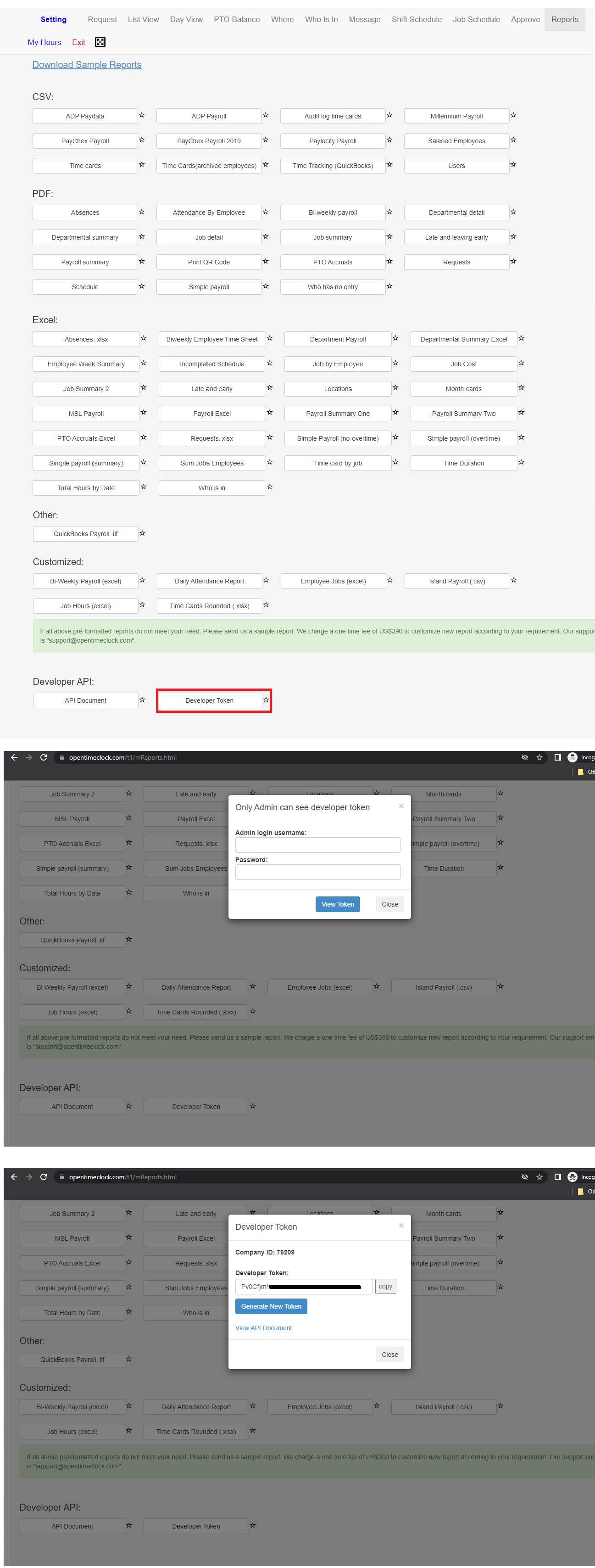
Task: Open the Approve tab
Action: point(526,19)
